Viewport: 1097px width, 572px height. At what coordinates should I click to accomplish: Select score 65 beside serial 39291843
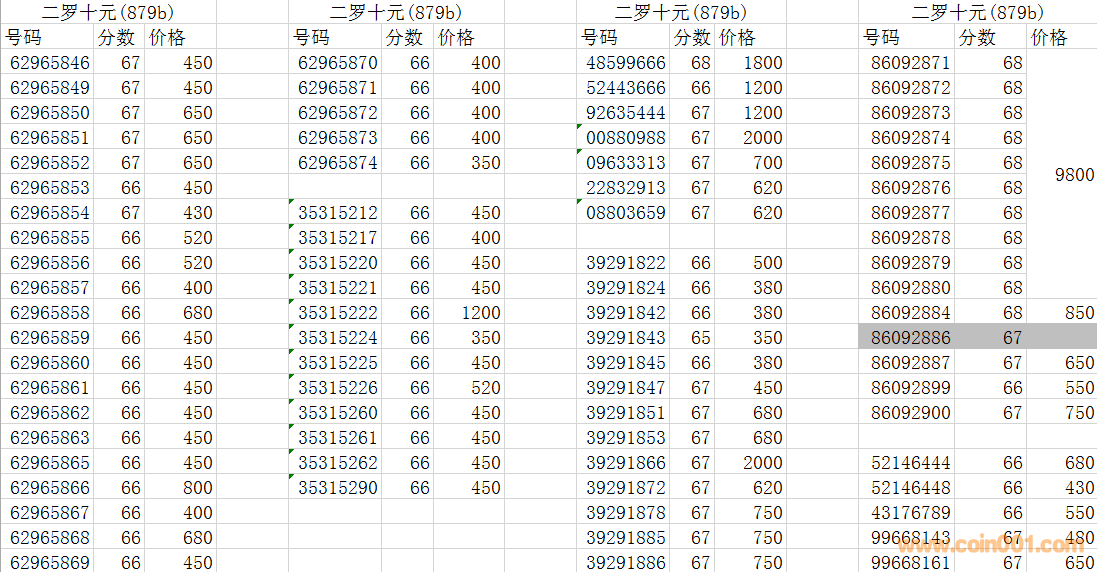(x=700, y=338)
